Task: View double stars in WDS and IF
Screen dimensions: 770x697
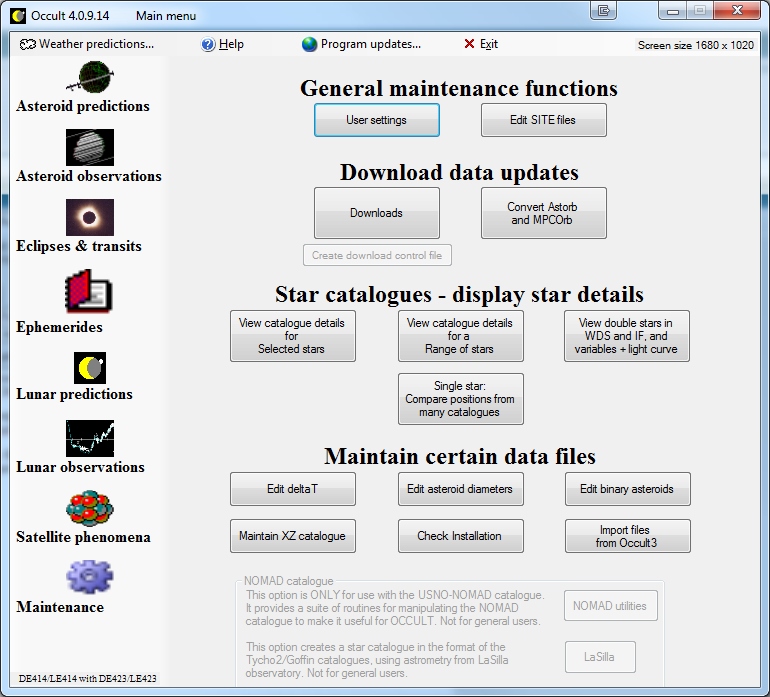Action: click(627, 336)
